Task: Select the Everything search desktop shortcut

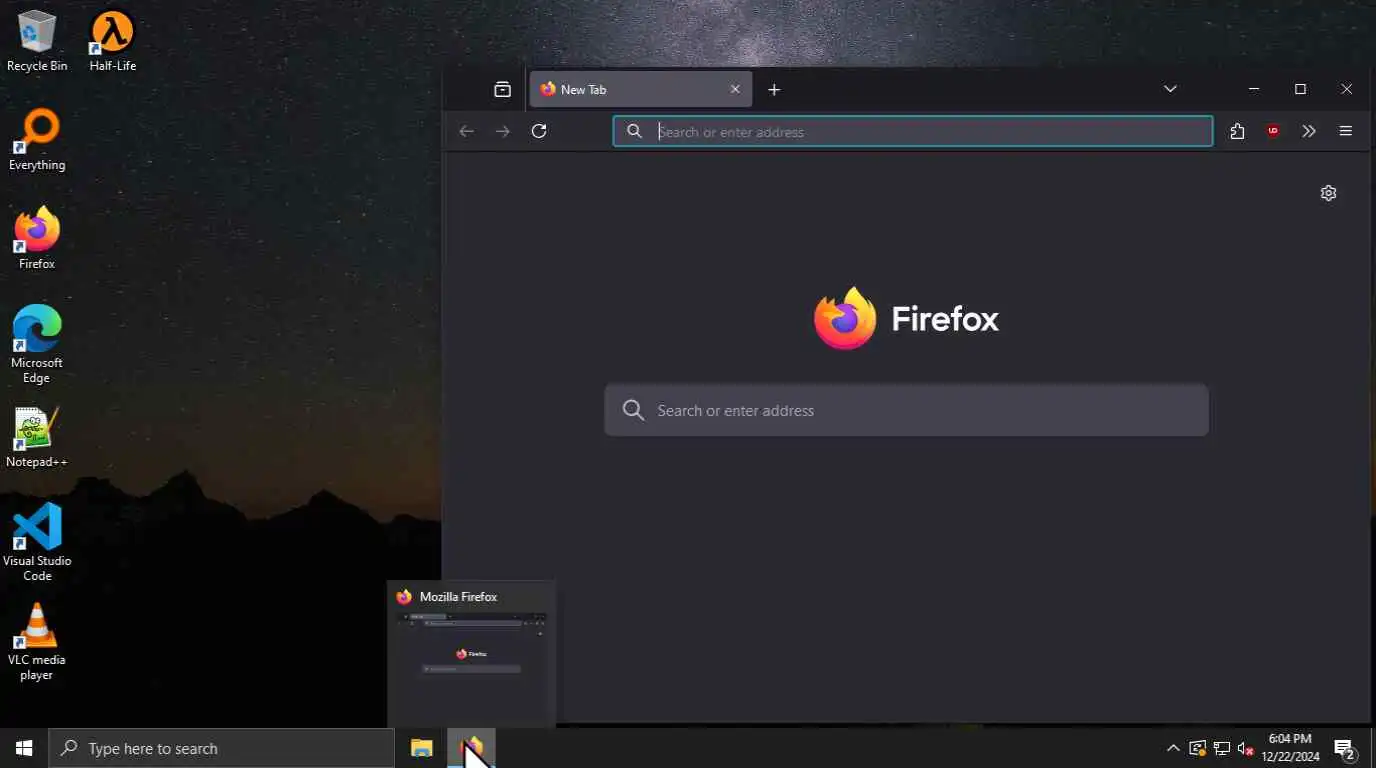Action: coord(37,140)
